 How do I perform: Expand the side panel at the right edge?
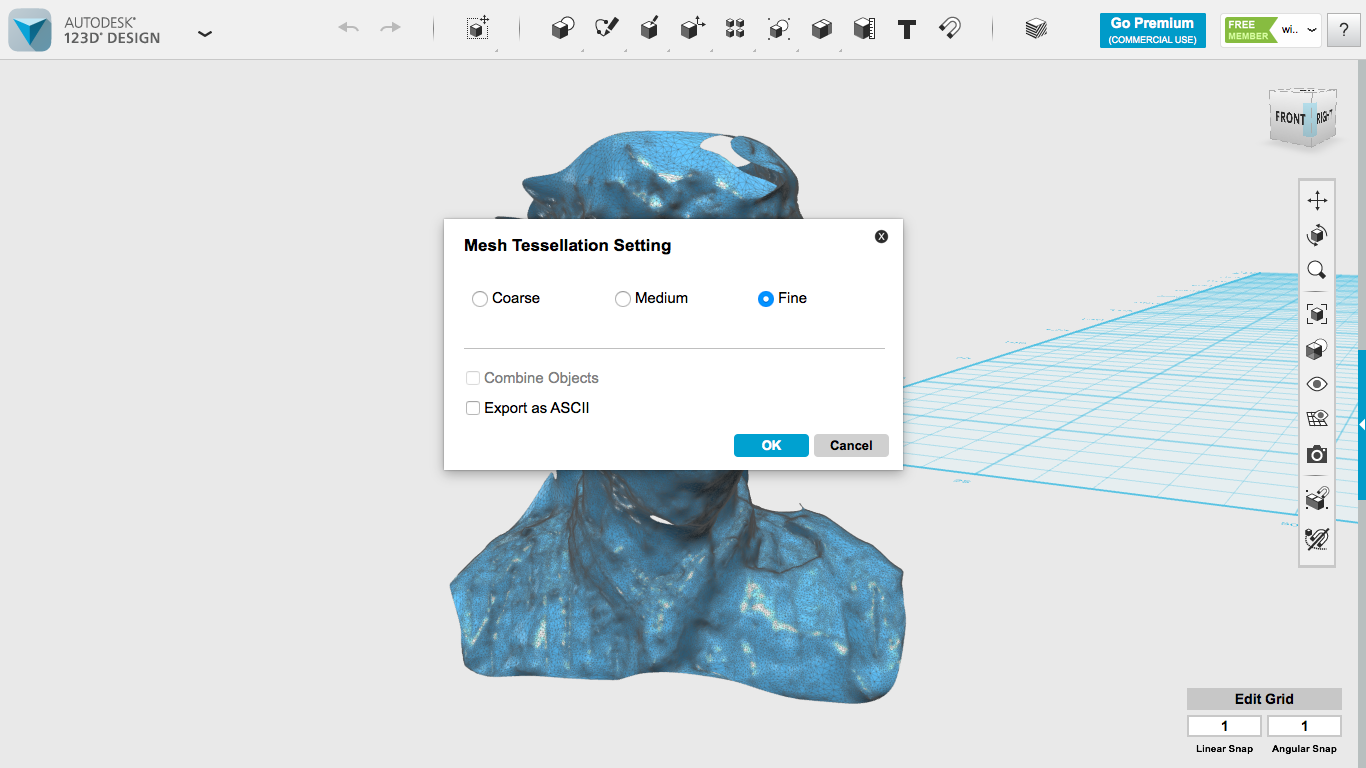pyautogui.click(x=1362, y=424)
